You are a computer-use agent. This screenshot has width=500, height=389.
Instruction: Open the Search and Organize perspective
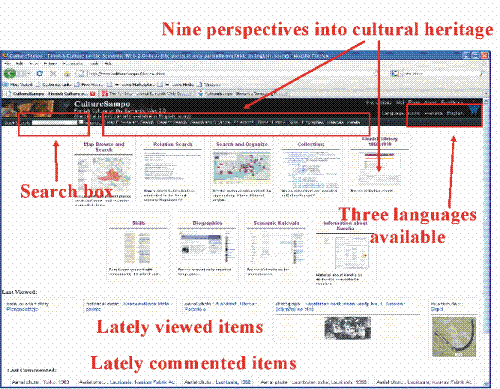(242, 144)
